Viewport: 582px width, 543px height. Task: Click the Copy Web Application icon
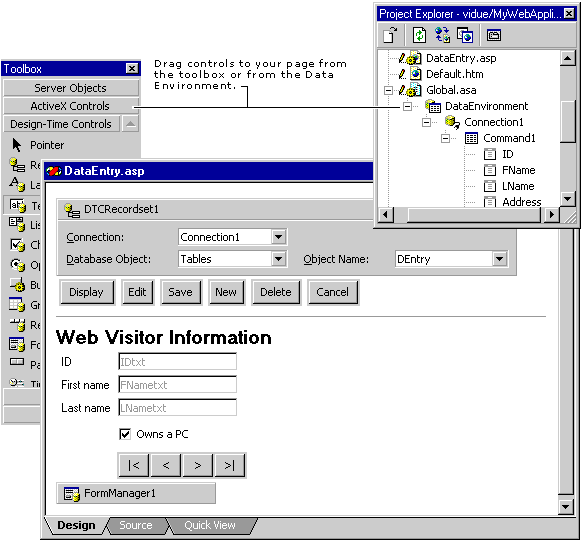pos(465,35)
